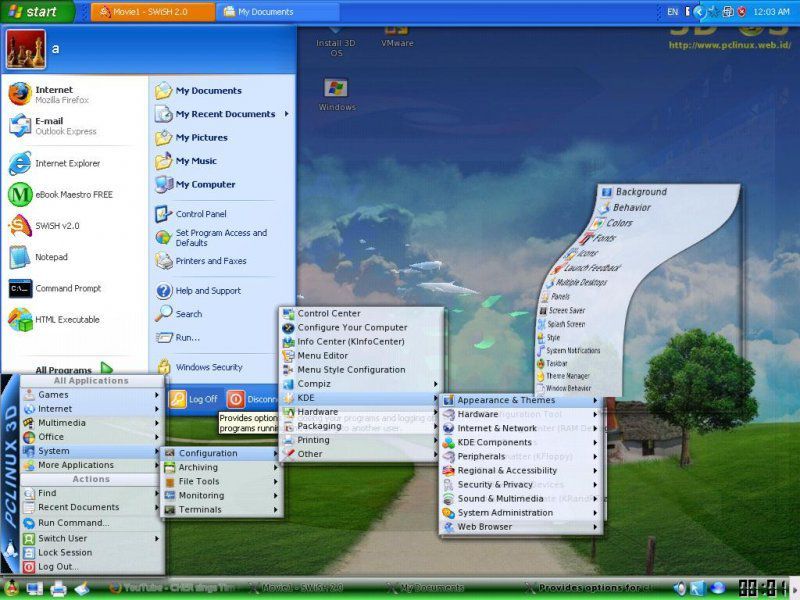This screenshot has height=600, width=800.
Task: Click the Log Off button
Action: coord(193,399)
